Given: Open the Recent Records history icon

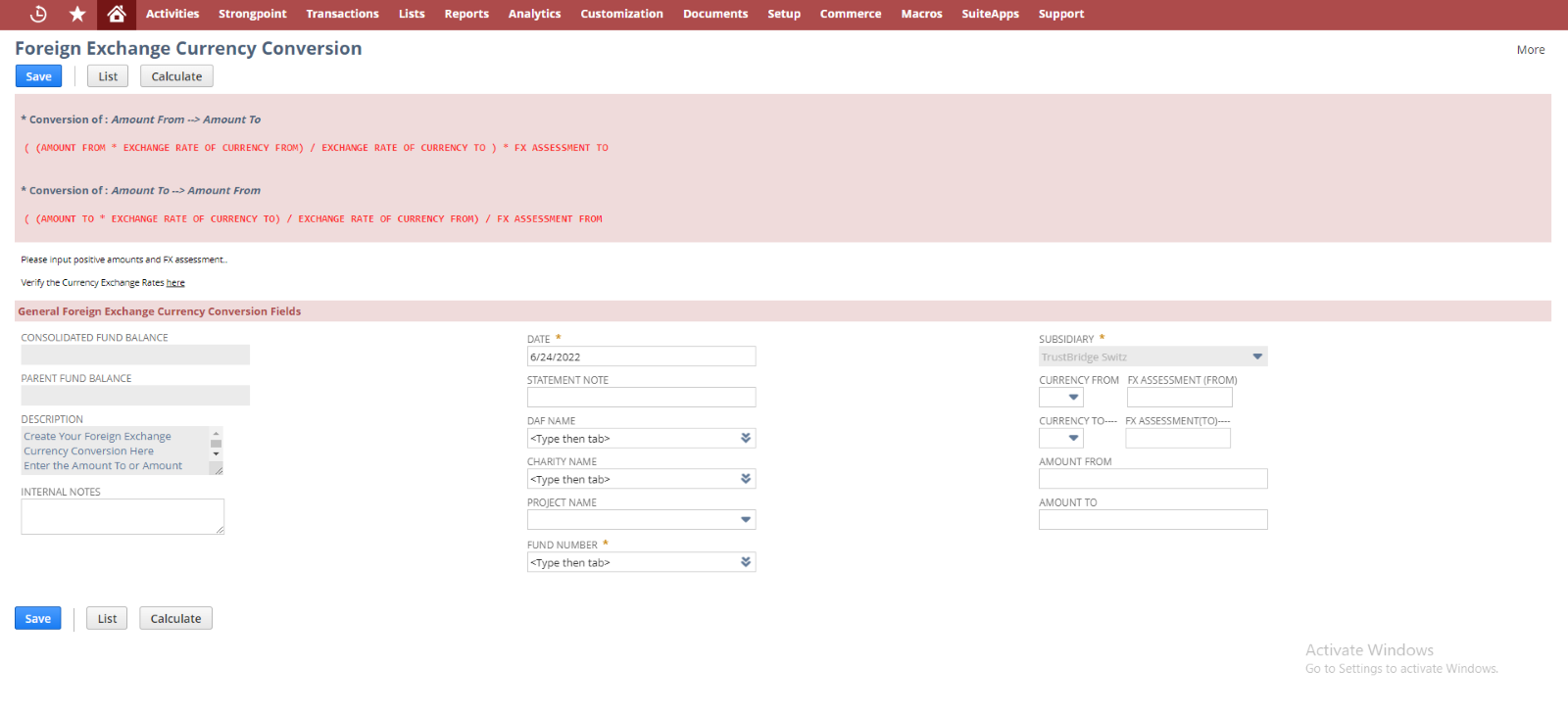Looking at the screenshot, I should (38, 14).
